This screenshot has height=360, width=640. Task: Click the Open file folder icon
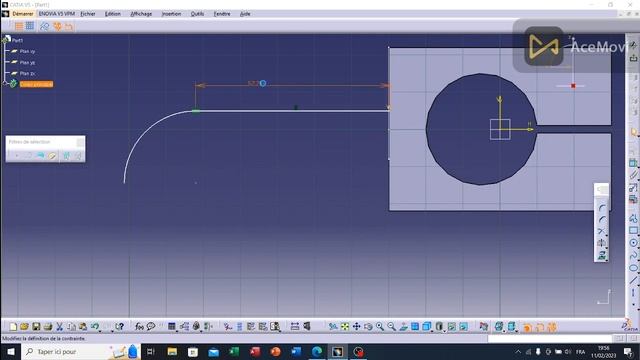[x=24, y=327]
